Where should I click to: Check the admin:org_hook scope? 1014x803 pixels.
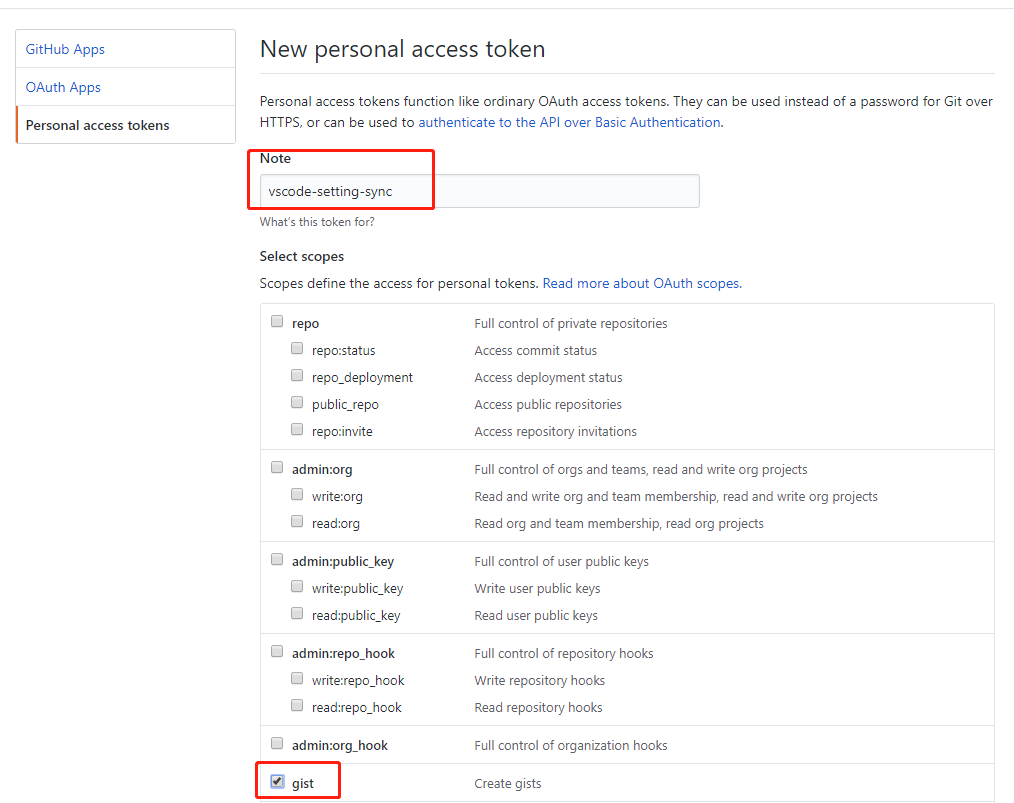[277, 744]
